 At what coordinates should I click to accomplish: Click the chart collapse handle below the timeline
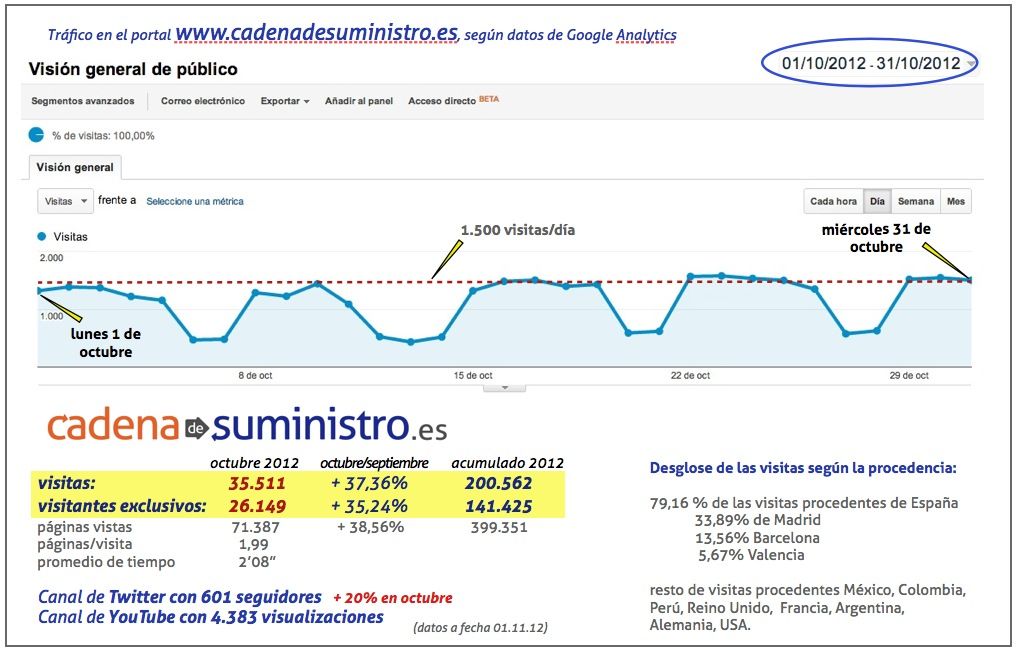505,387
